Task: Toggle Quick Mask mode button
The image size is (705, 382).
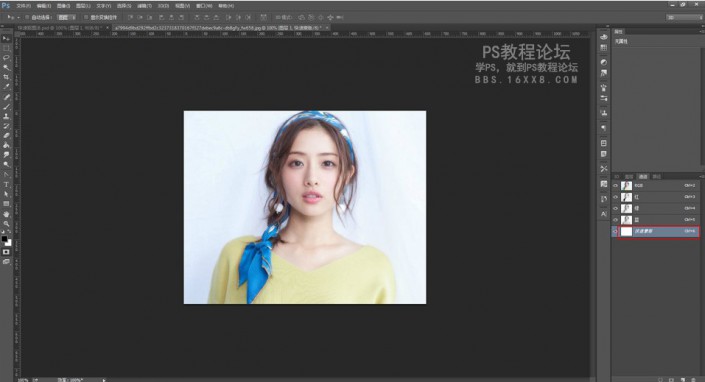Action: click(6, 252)
